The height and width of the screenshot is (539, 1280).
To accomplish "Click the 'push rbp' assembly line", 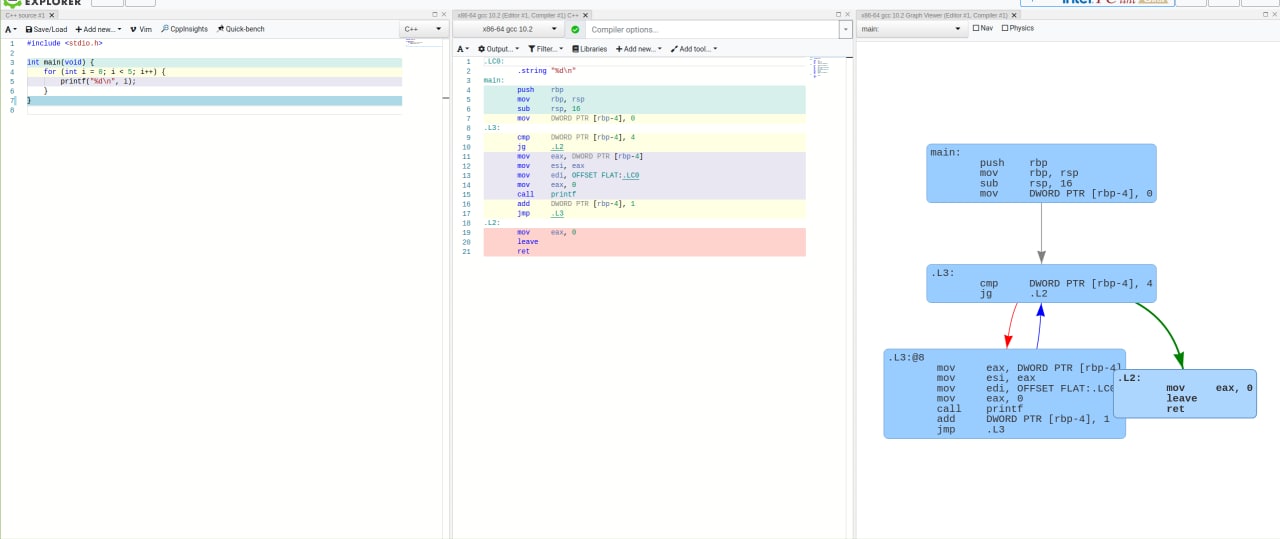I will pos(644,90).
